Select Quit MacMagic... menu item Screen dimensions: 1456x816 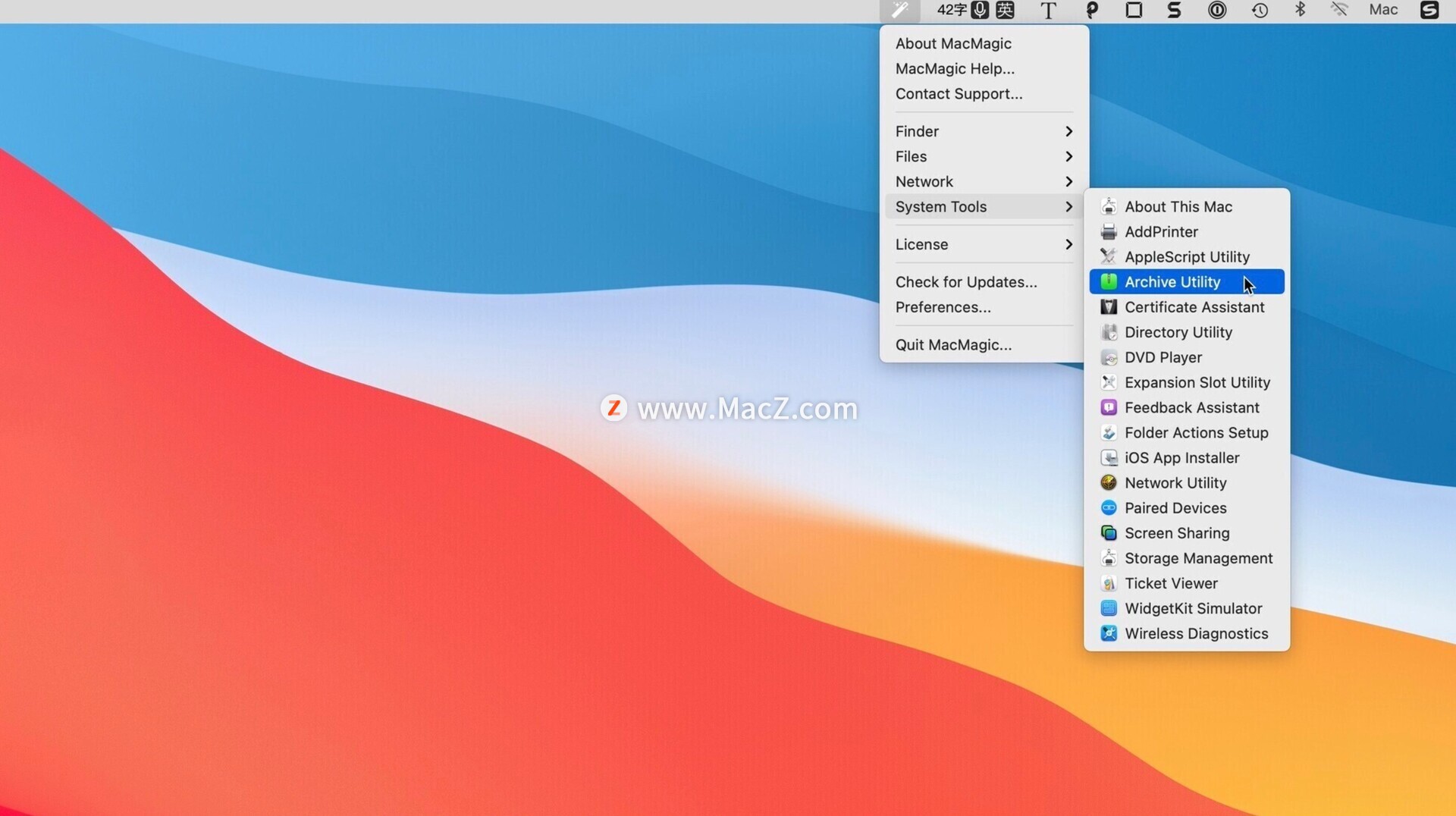click(953, 345)
